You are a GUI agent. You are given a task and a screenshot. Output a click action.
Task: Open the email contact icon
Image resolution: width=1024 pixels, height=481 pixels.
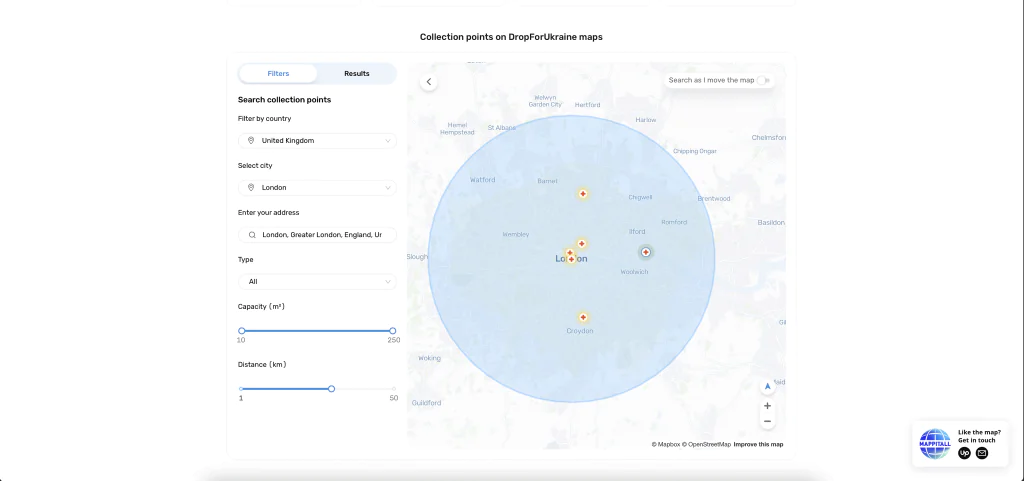coord(982,453)
